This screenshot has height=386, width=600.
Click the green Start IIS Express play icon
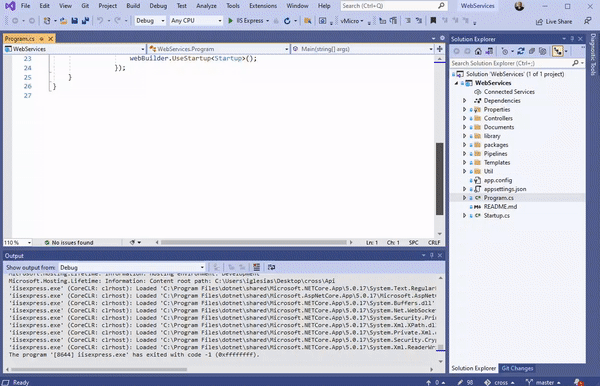[230, 21]
